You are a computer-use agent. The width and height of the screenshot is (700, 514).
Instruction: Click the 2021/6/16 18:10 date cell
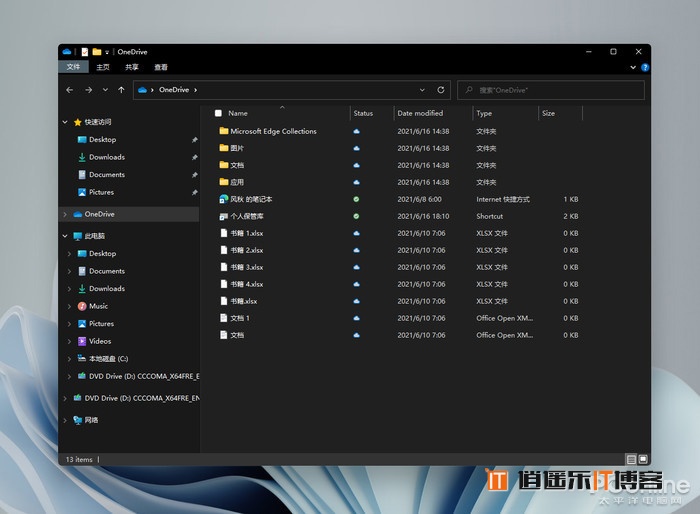click(423, 216)
